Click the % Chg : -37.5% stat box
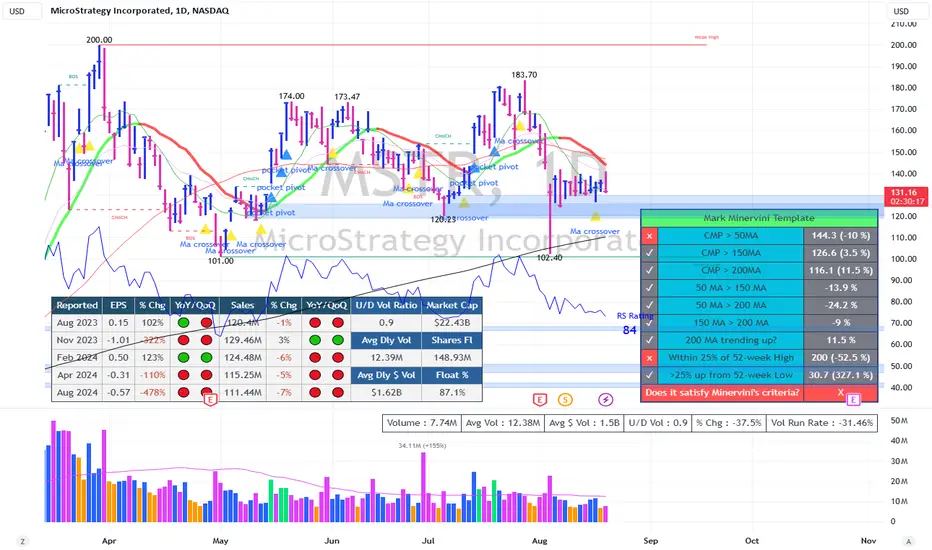This screenshot has height=550, width=932. pyautogui.click(x=729, y=423)
